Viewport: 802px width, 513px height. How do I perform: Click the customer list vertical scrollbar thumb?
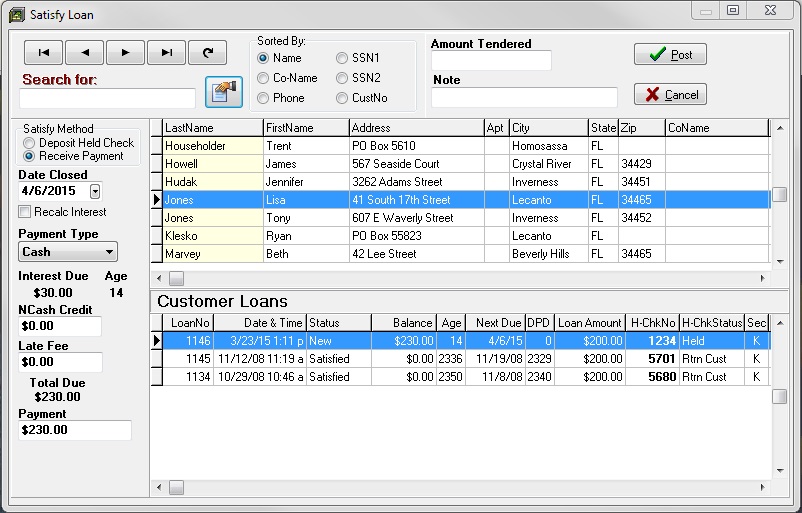(x=779, y=194)
